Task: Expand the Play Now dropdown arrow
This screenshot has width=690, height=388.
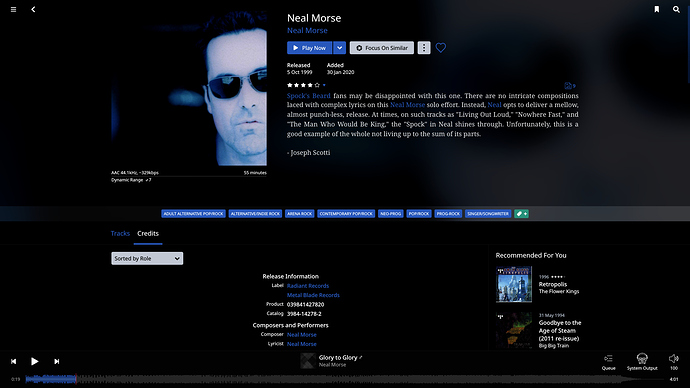Action: pos(339,48)
